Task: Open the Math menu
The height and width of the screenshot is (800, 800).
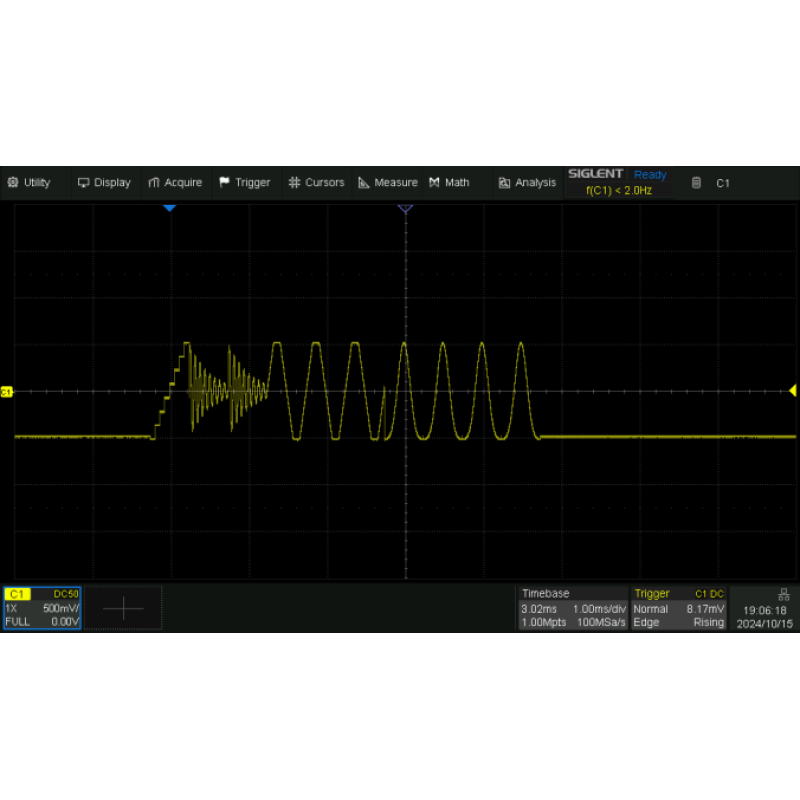Action: pyautogui.click(x=449, y=183)
